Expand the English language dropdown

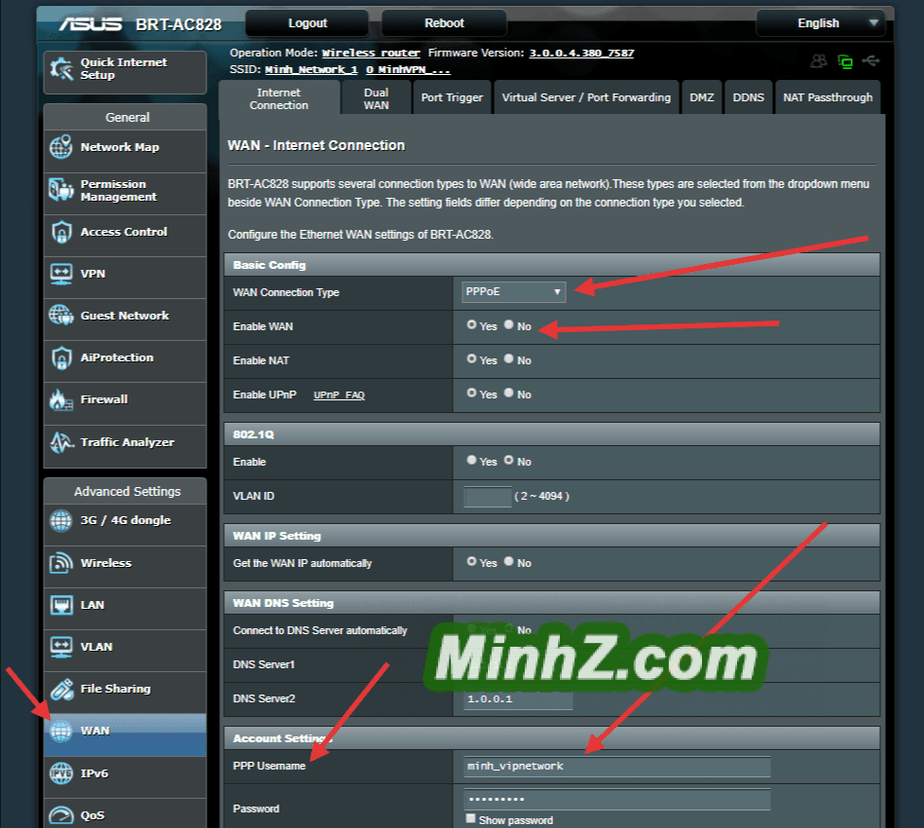(x=820, y=23)
